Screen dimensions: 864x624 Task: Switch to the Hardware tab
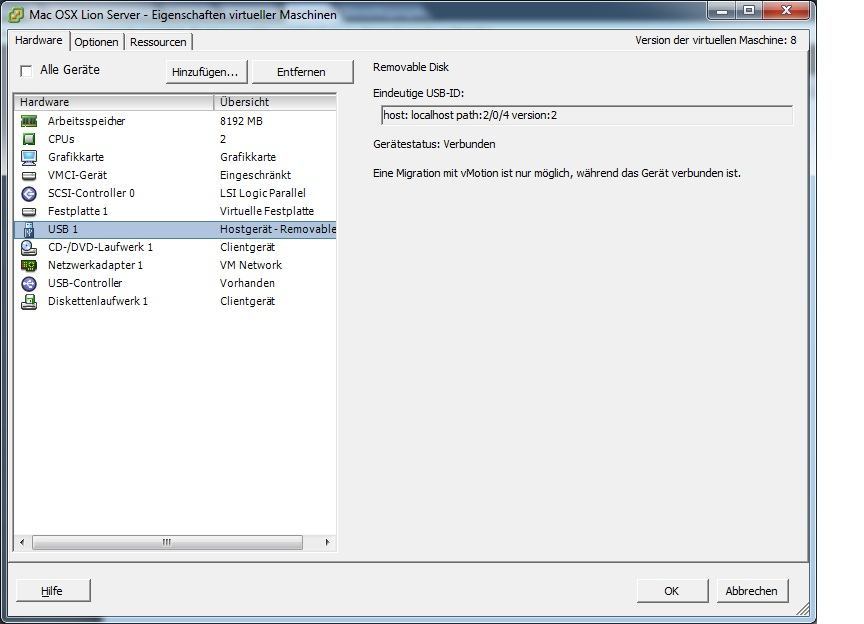click(39, 40)
